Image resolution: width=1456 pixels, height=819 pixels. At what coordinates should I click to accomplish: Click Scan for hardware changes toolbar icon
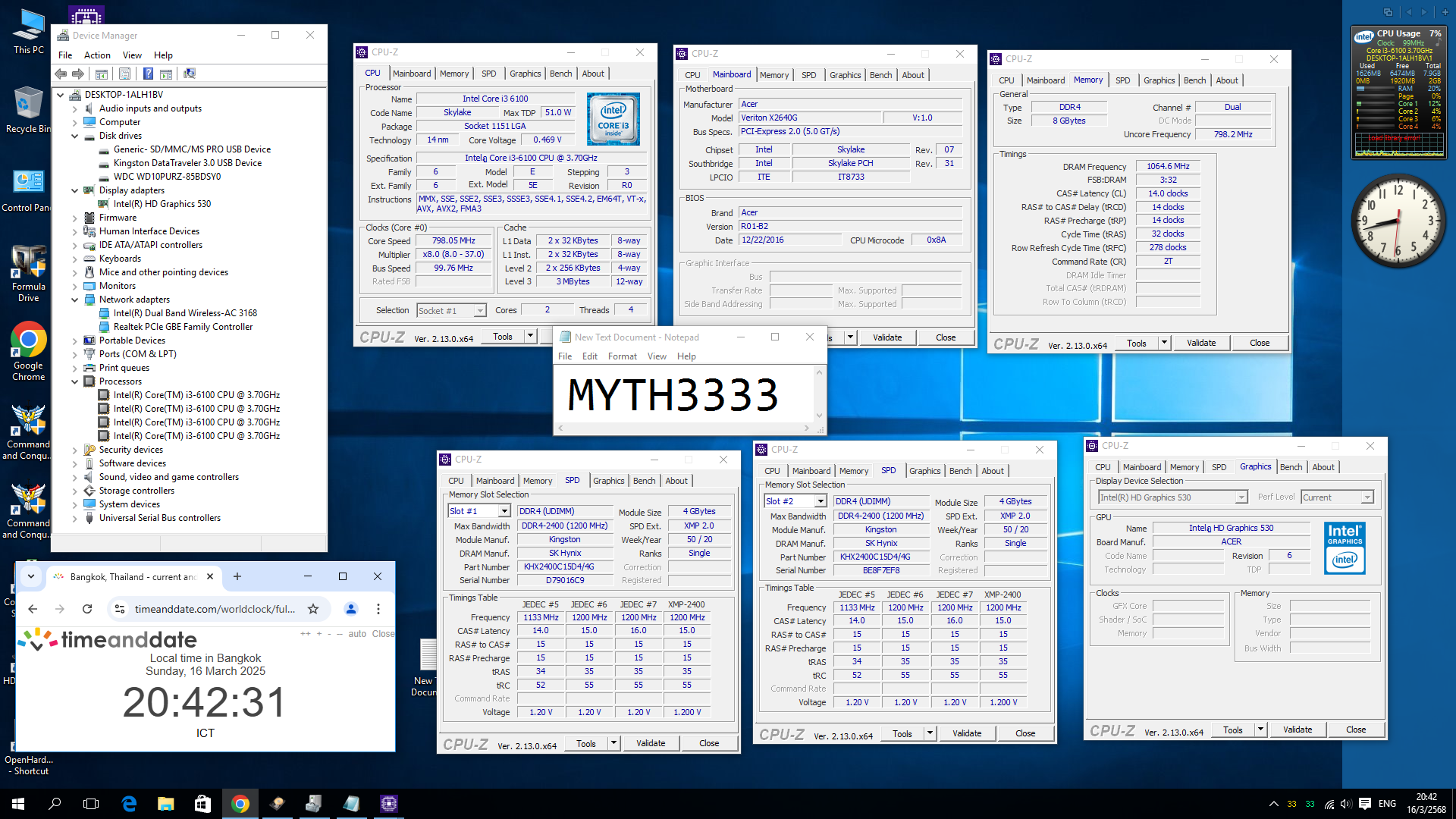[x=190, y=74]
